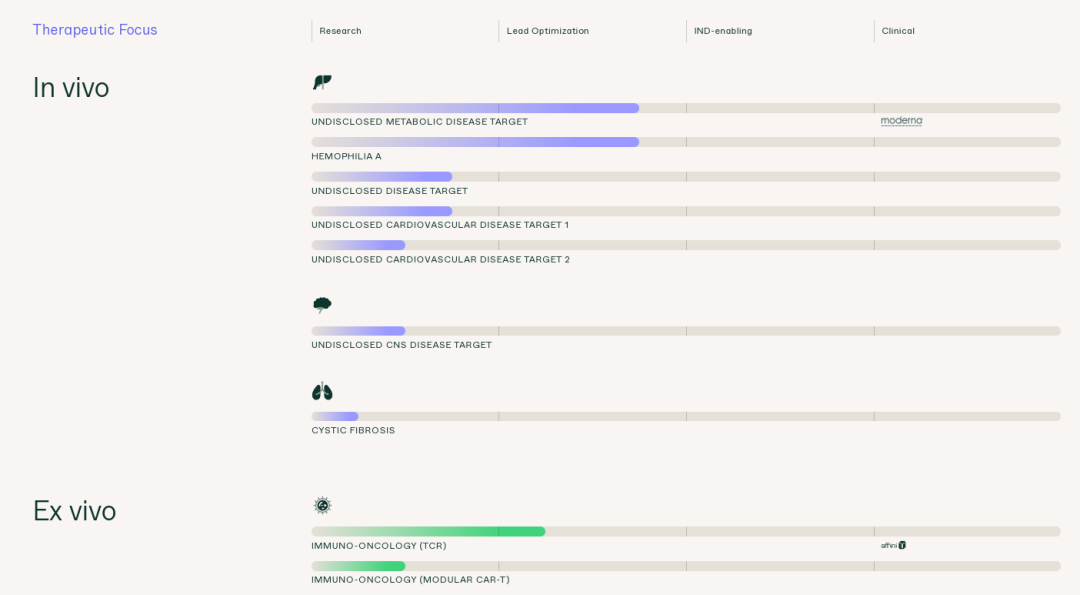Click the Moderna partner logo

(x=901, y=121)
